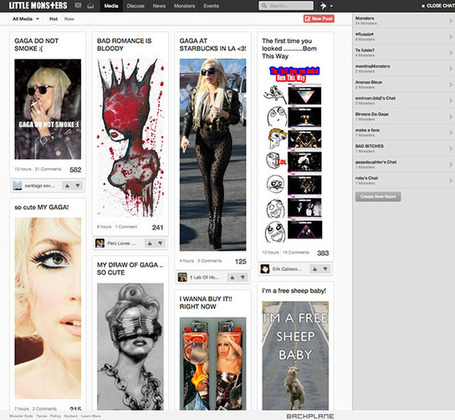
Task: Click the "I'm a free sheep baby!" title
Action: [x=294, y=291]
